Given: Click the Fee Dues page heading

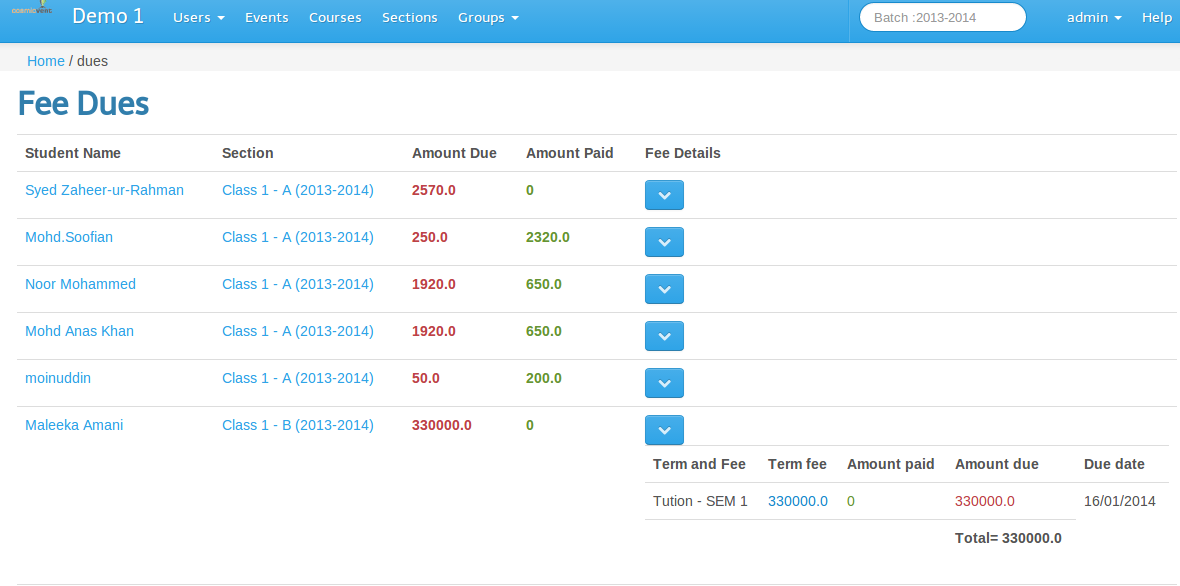Looking at the screenshot, I should click(x=84, y=104).
